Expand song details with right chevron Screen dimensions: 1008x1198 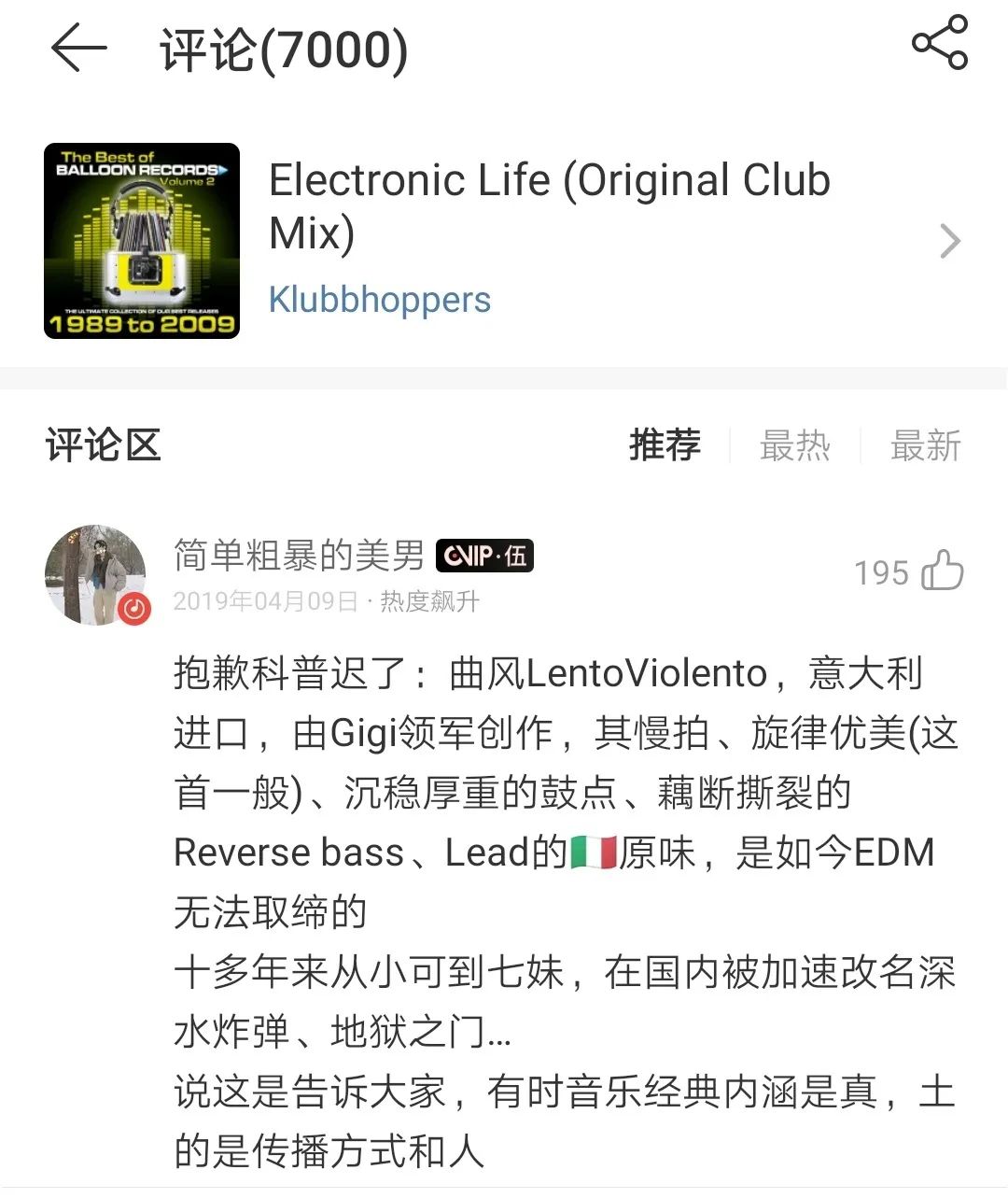950,241
